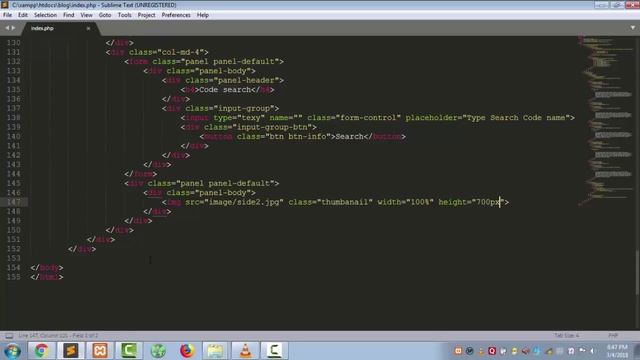Viewport: 640px width, 360px height.
Task: Open the Project menu
Action: (x=147, y=15)
